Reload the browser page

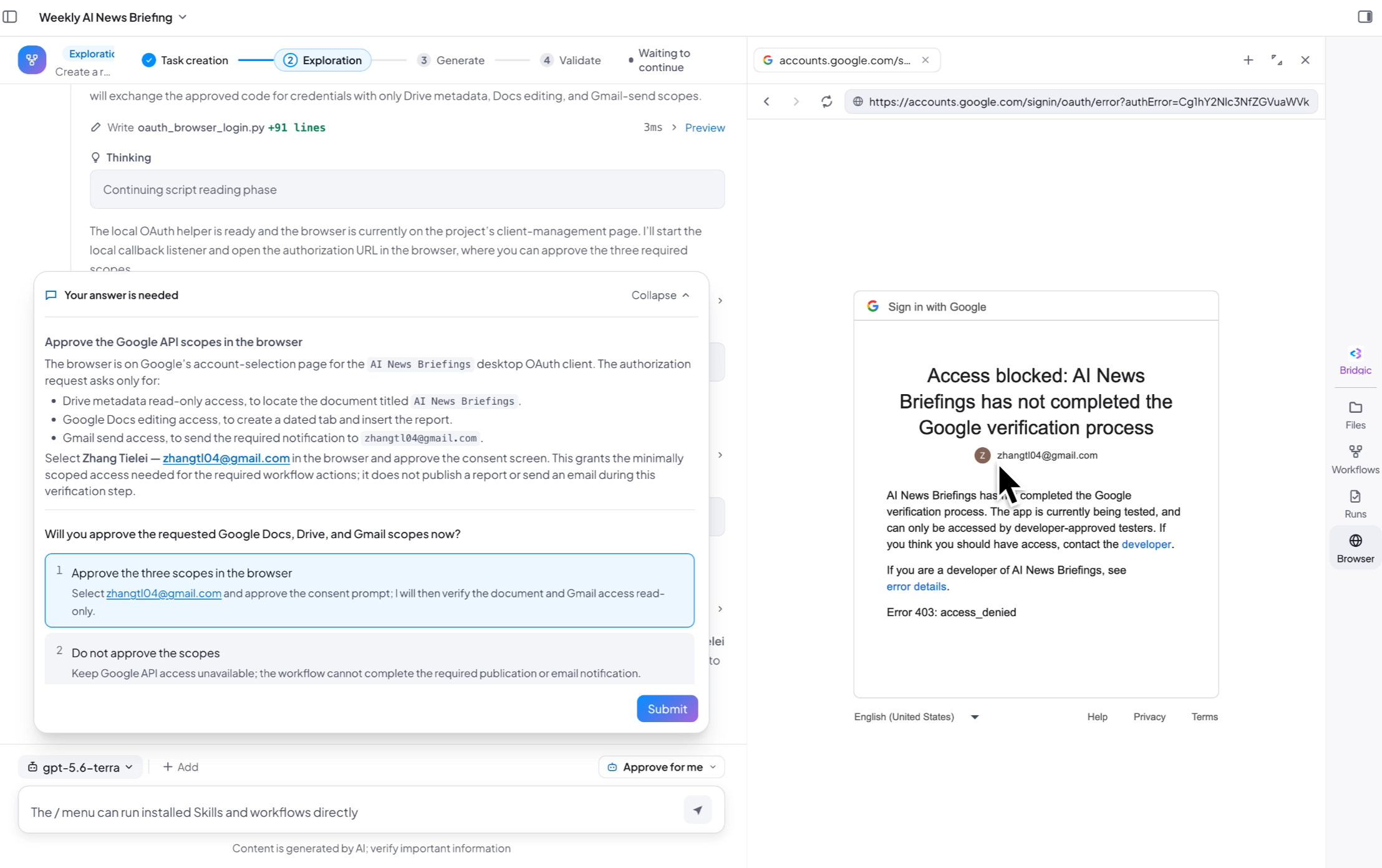tap(826, 102)
